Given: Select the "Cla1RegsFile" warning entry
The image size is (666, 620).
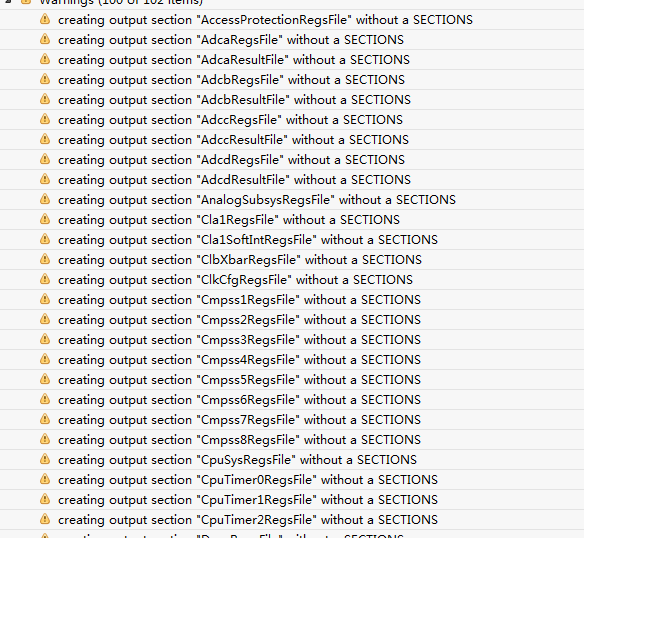Looking at the screenshot, I should pyautogui.click(x=228, y=220).
